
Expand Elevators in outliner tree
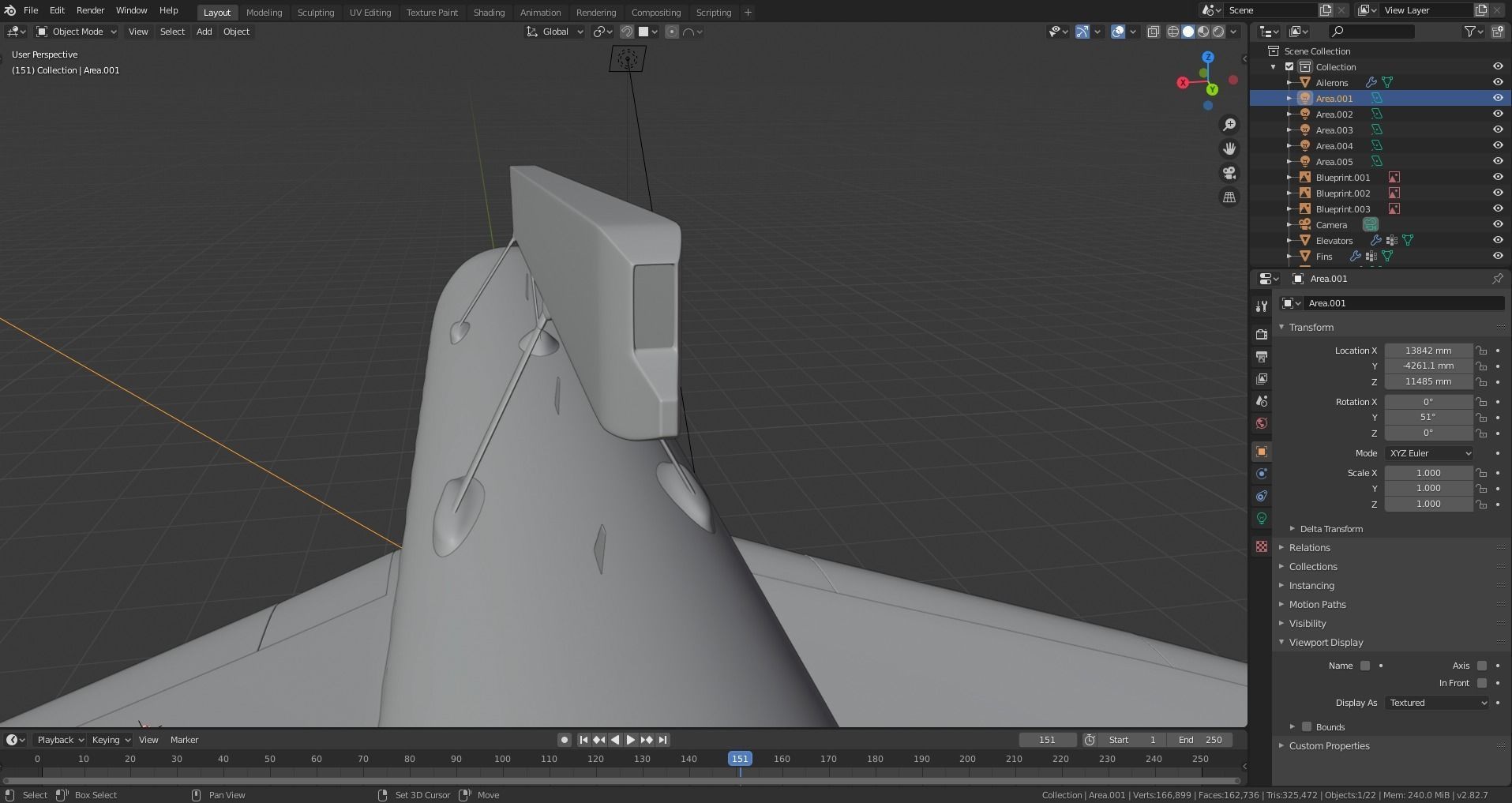[1289, 240]
